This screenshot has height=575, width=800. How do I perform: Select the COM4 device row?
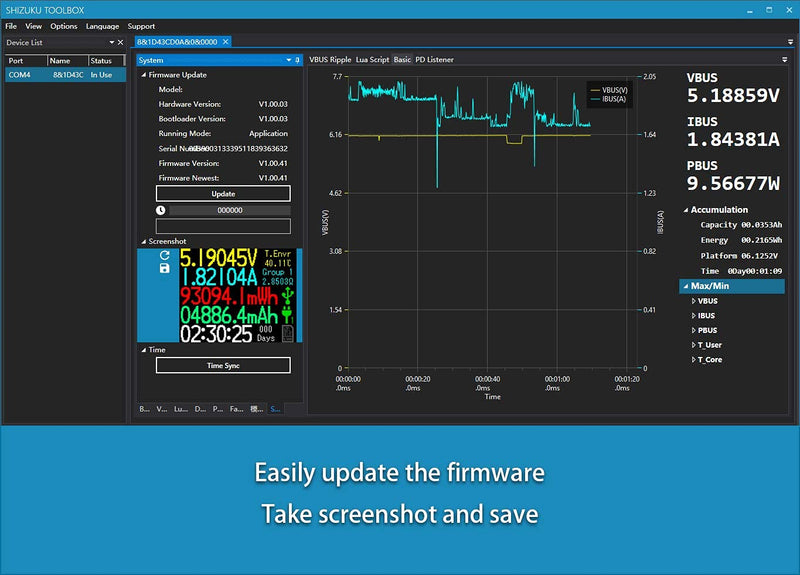pos(65,75)
